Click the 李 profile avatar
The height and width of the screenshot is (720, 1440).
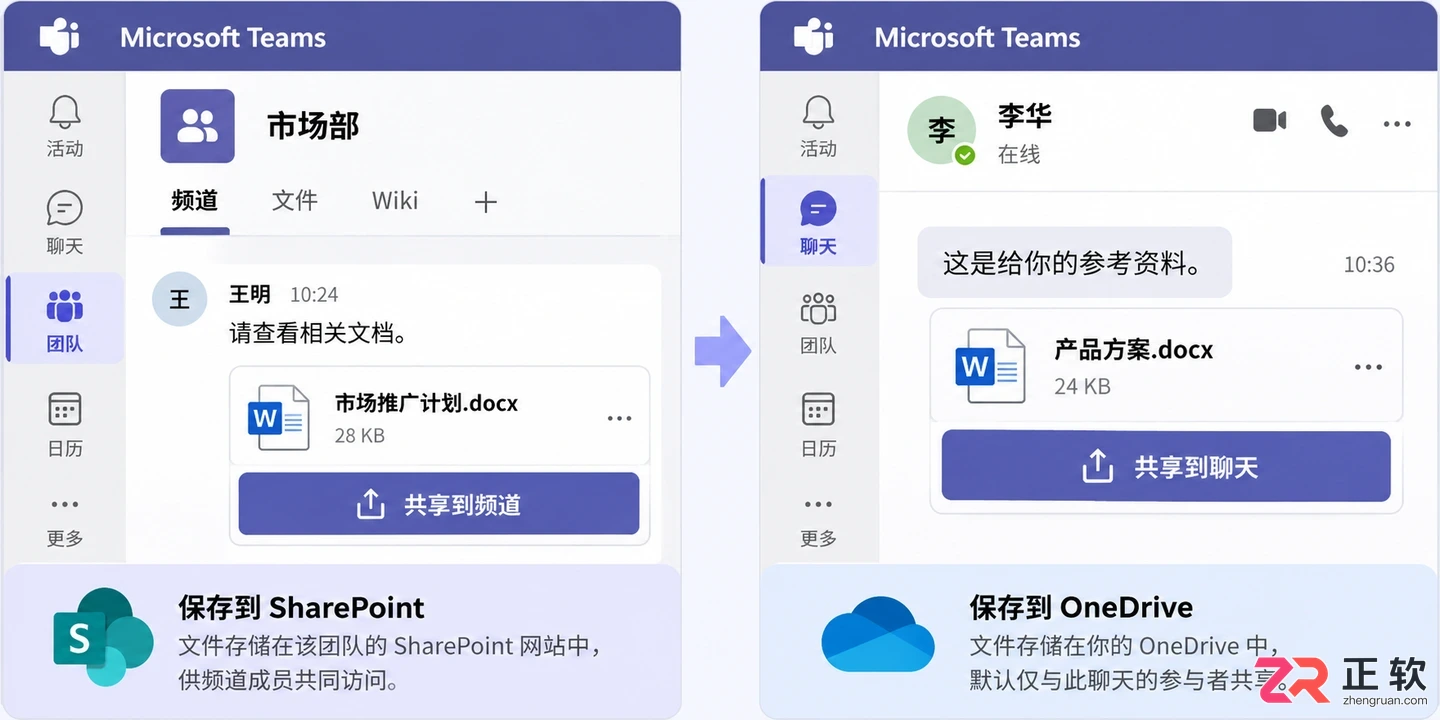pos(941,130)
